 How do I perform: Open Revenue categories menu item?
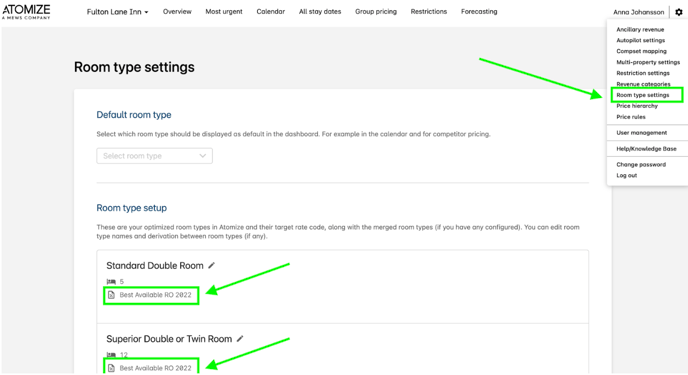point(643,84)
